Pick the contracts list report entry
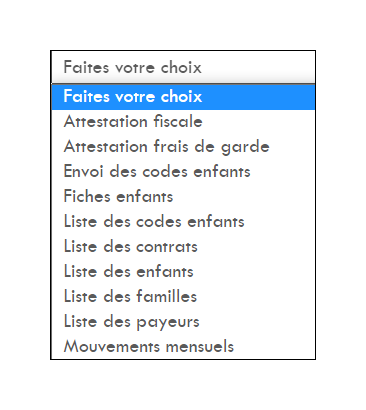This screenshot has height=410, width=366. (183, 247)
